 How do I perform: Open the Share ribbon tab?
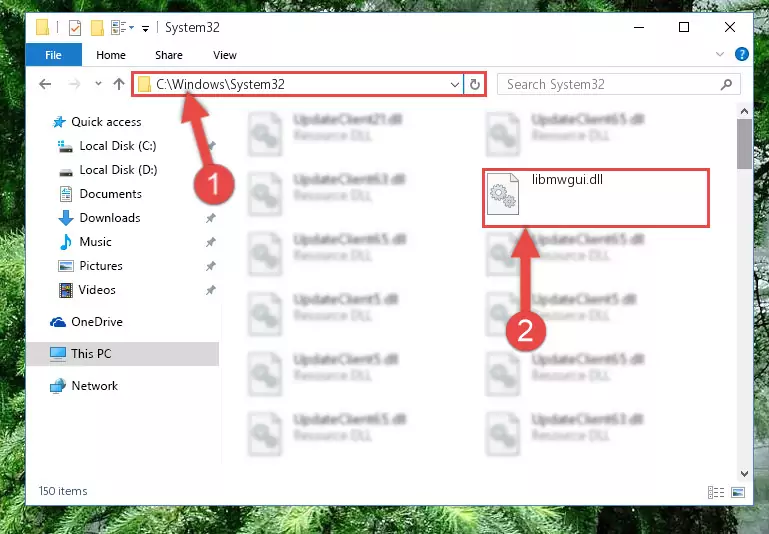click(x=169, y=55)
